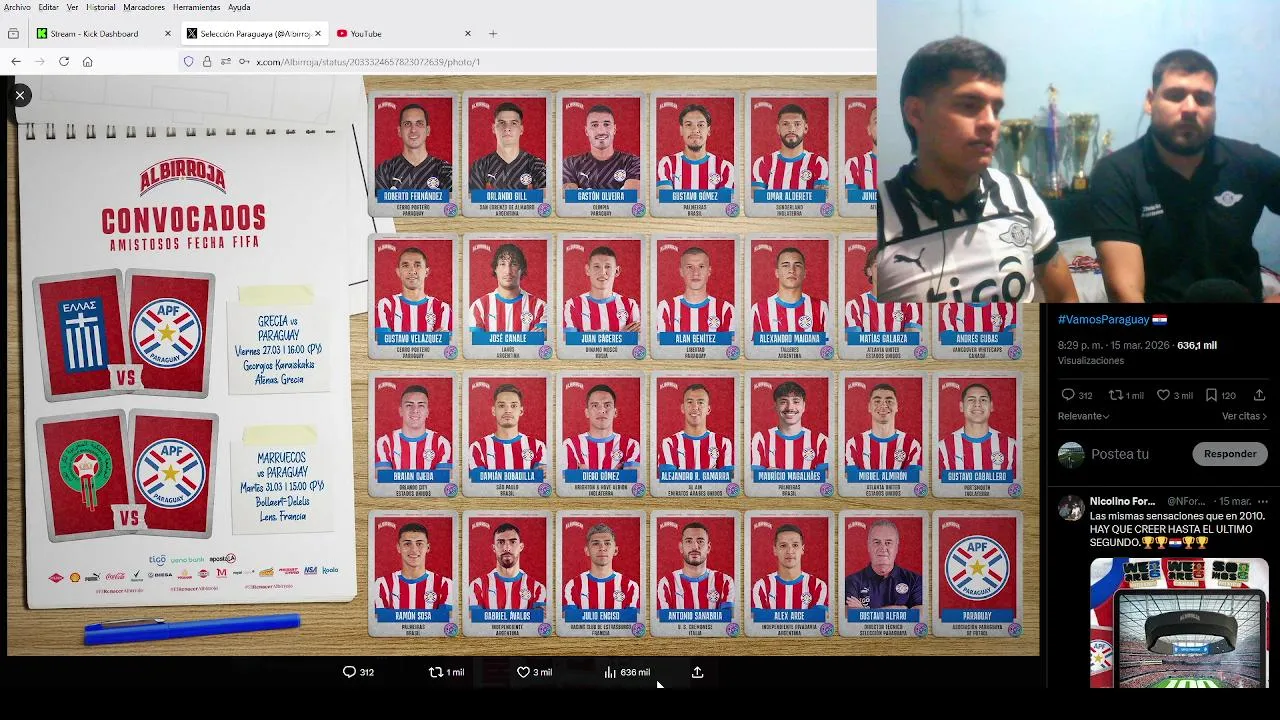Open the Editar menu
1280x720 pixels.
pos(48,7)
